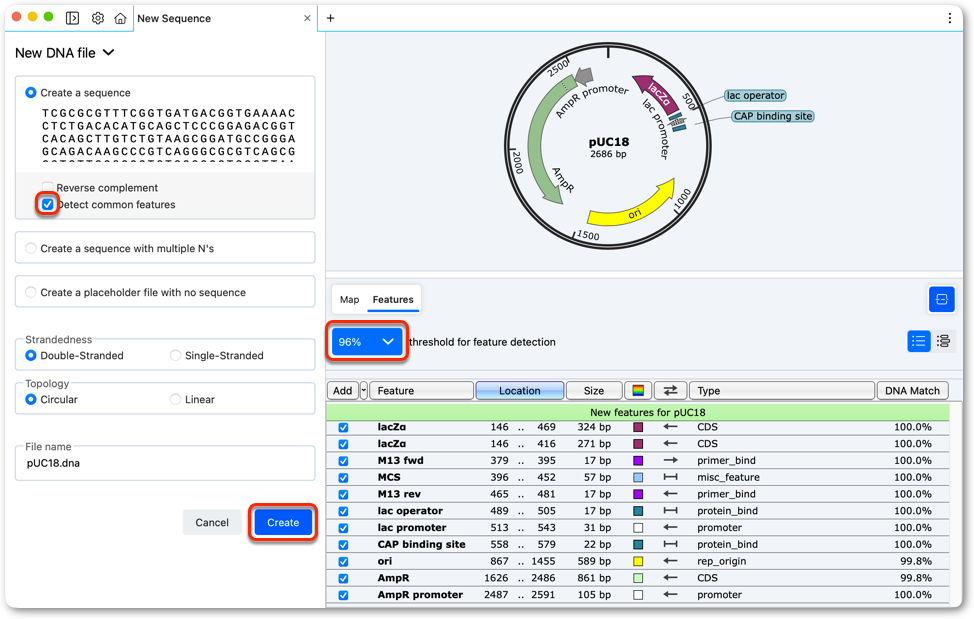Screen dimensions: 974x619
Task: Uncheck Detect common features checkbox
Action: click(48, 204)
